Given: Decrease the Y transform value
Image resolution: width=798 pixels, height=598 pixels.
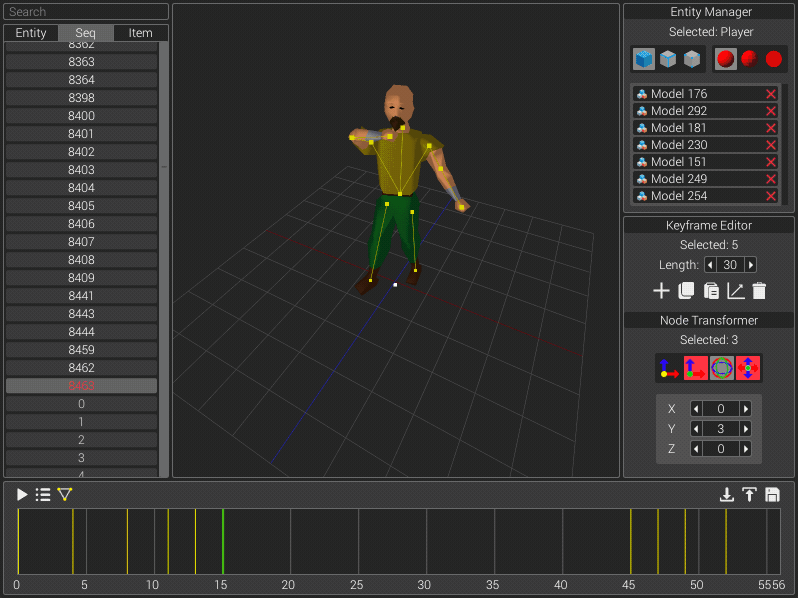Looking at the screenshot, I should [x=696, y=429].
